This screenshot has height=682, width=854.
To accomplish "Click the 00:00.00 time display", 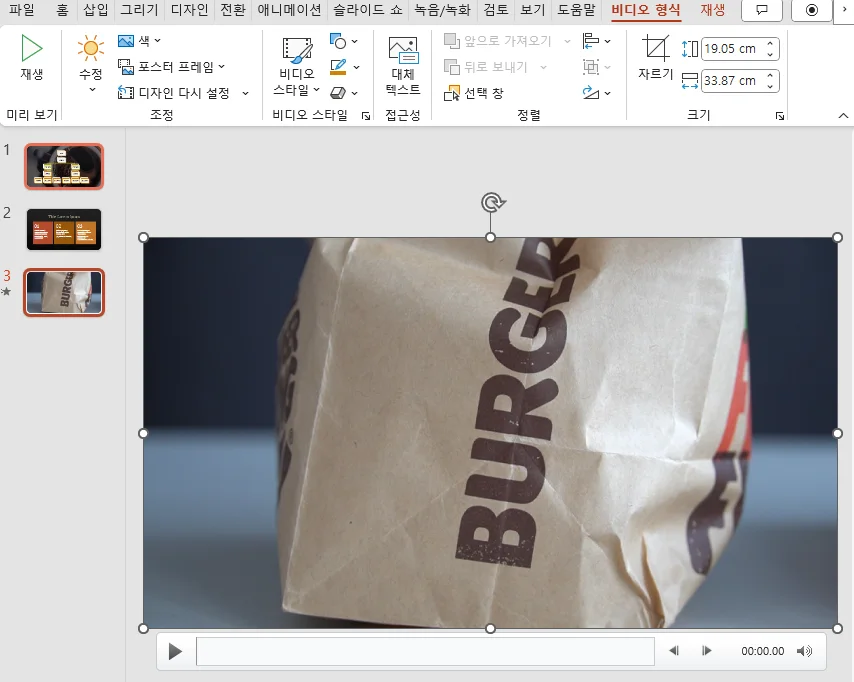I will click(x=762, y=651).
